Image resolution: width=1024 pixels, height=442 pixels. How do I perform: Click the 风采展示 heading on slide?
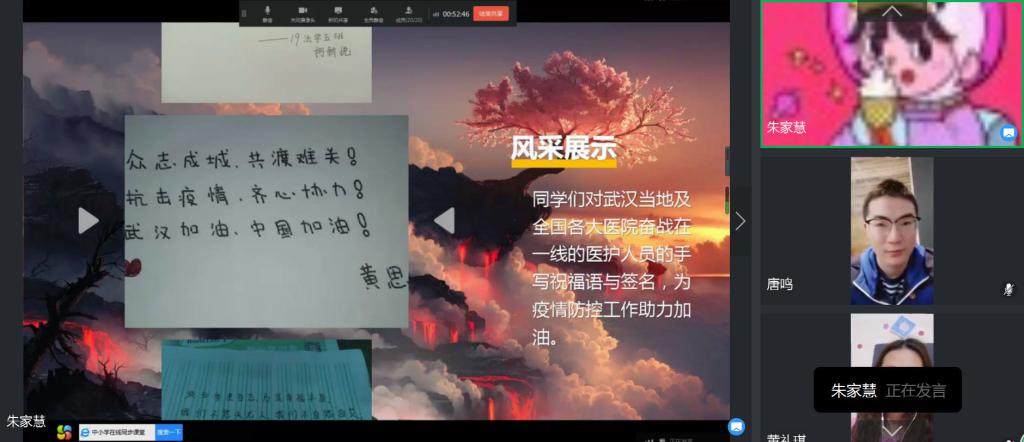click(x=563, y=149)
